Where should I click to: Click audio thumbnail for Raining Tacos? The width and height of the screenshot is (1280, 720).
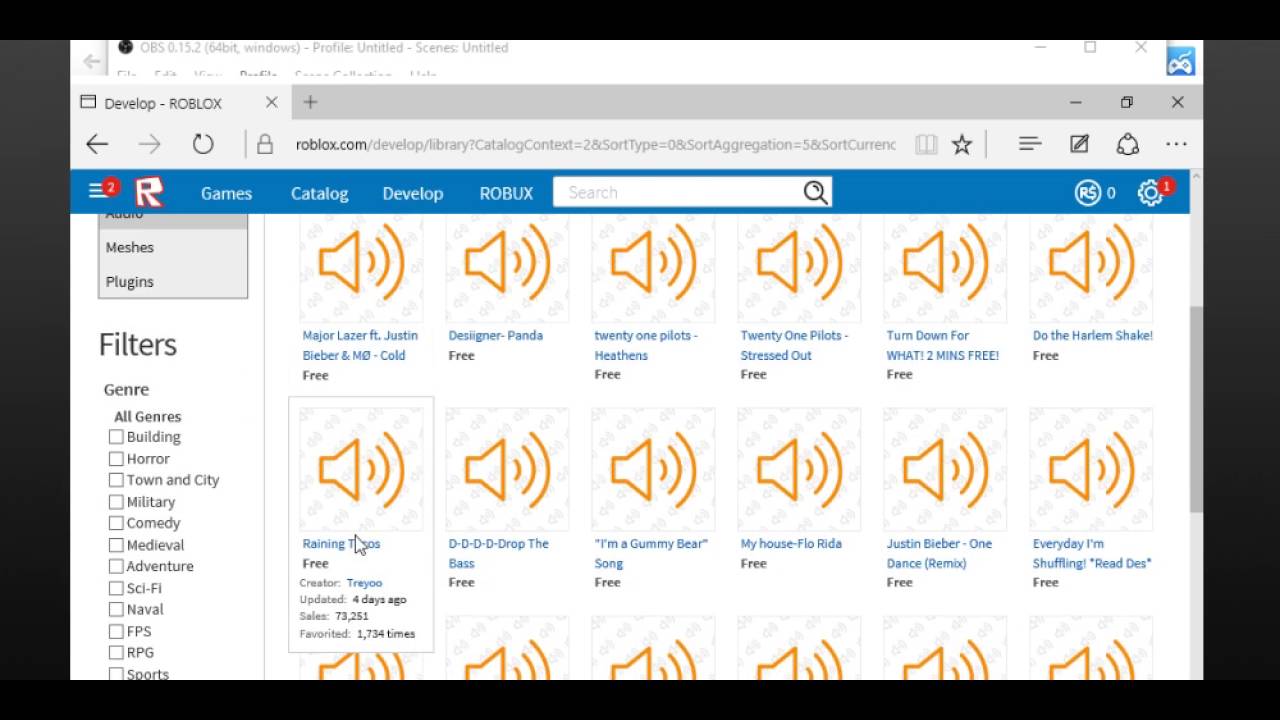coord(361,470)
